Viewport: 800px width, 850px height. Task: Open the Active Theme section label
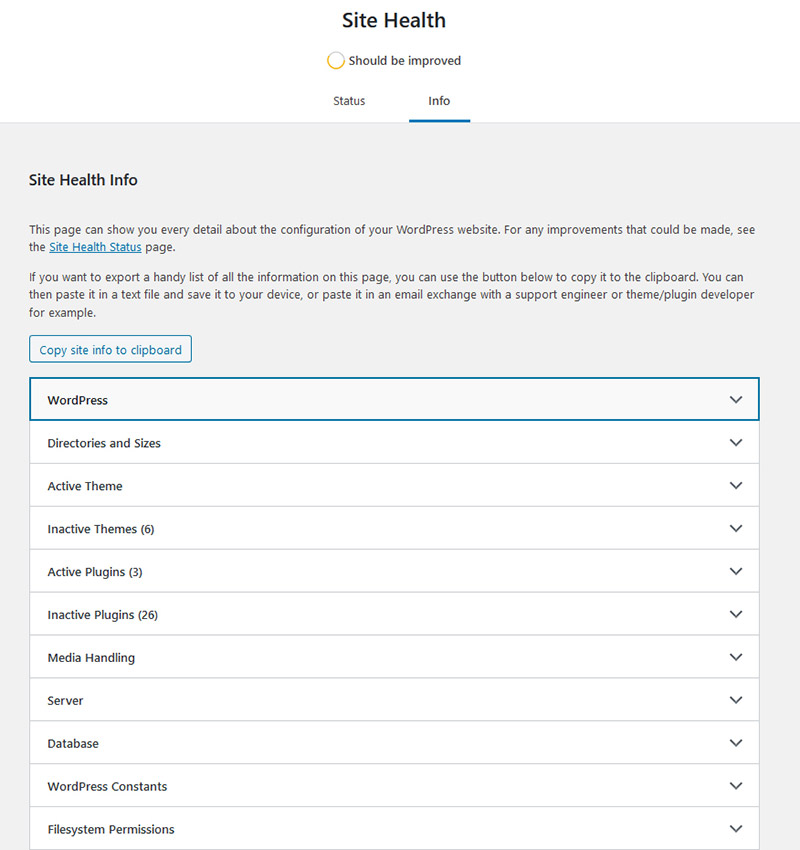(85, 486)
